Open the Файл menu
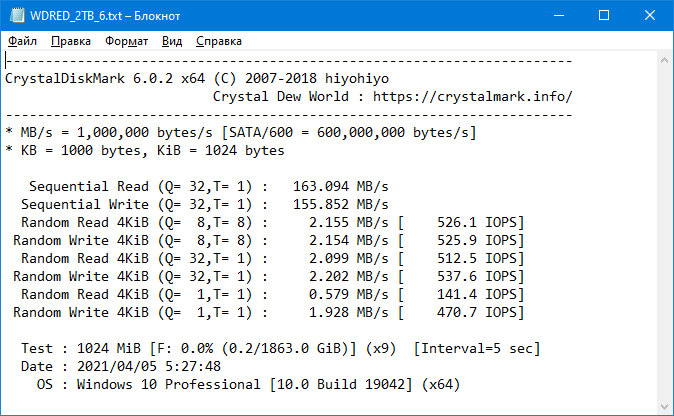 (22, 41)
